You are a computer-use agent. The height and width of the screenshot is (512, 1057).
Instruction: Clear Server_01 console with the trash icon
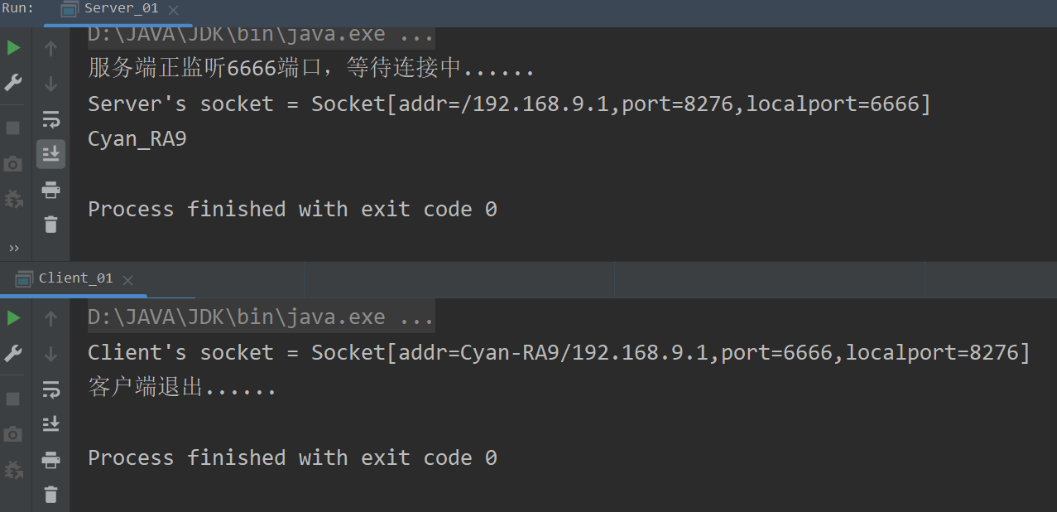coord(51,224)
